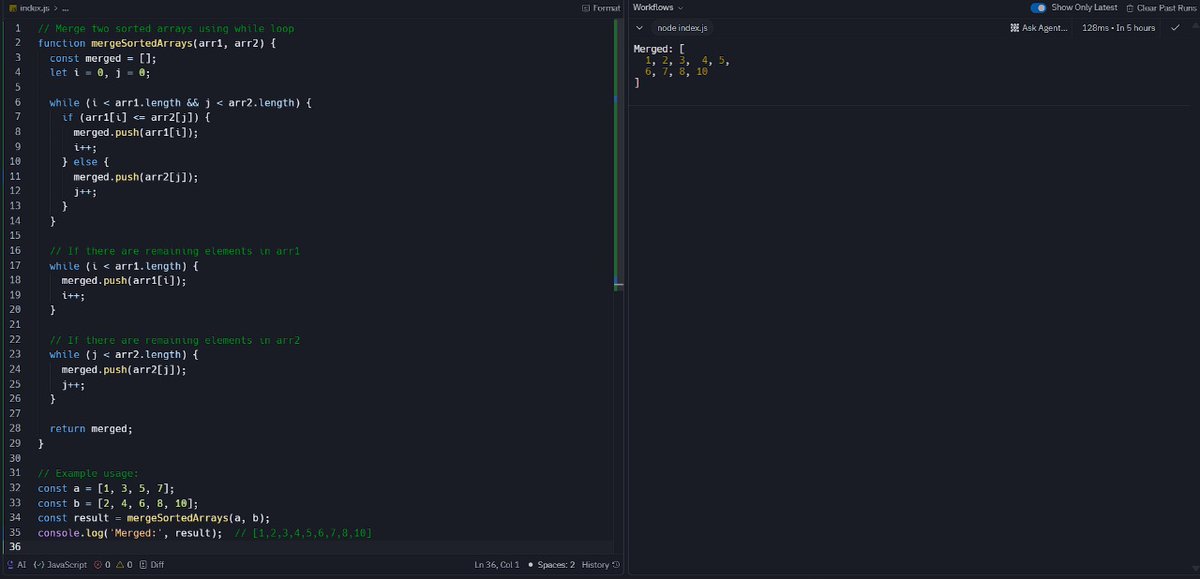
Task: Click the 'Merge two sorted arrays' comment
Action: (x=165, y=28)
